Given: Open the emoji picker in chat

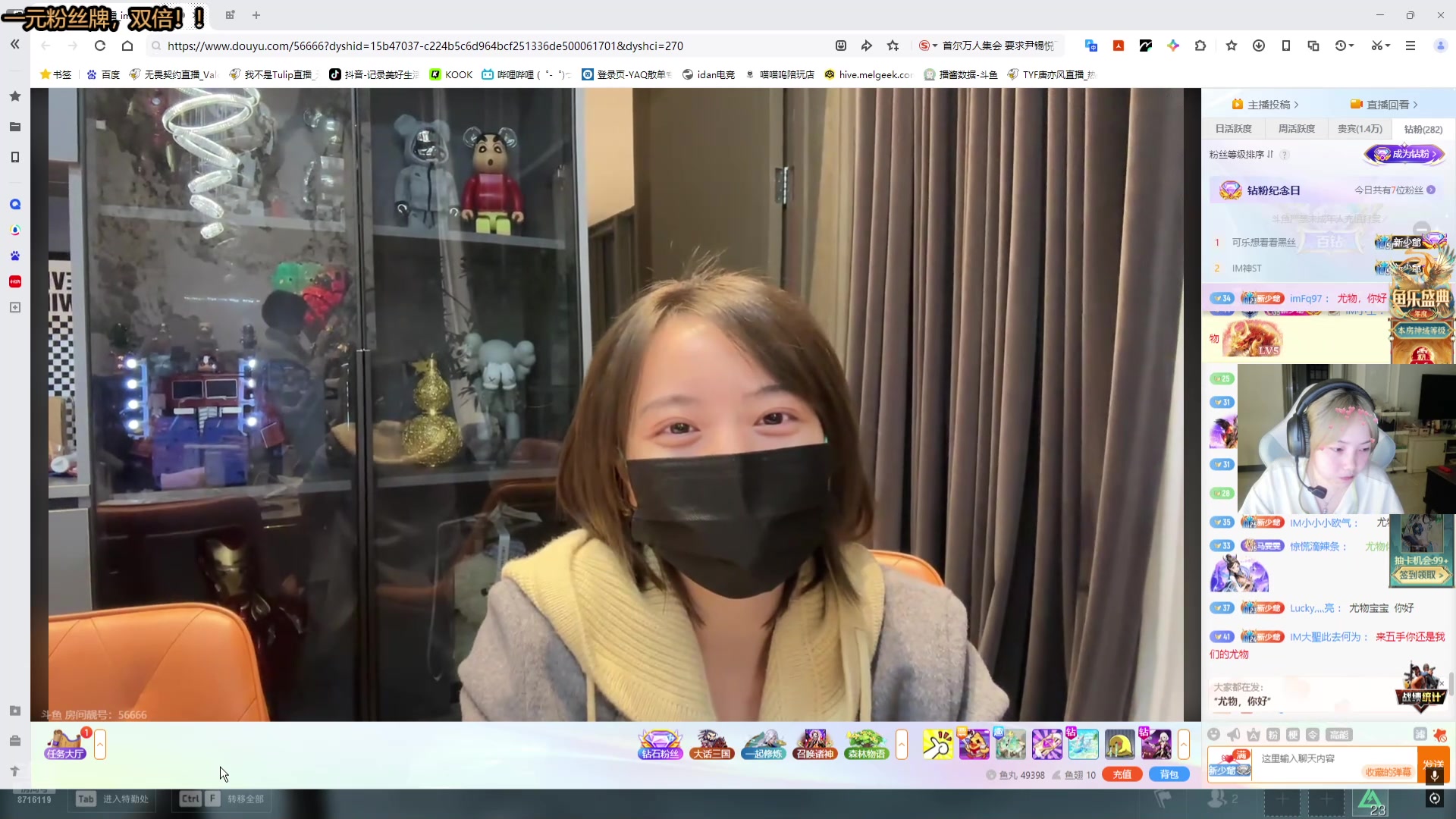Looking at the screenshot, I should point(1213,734).
